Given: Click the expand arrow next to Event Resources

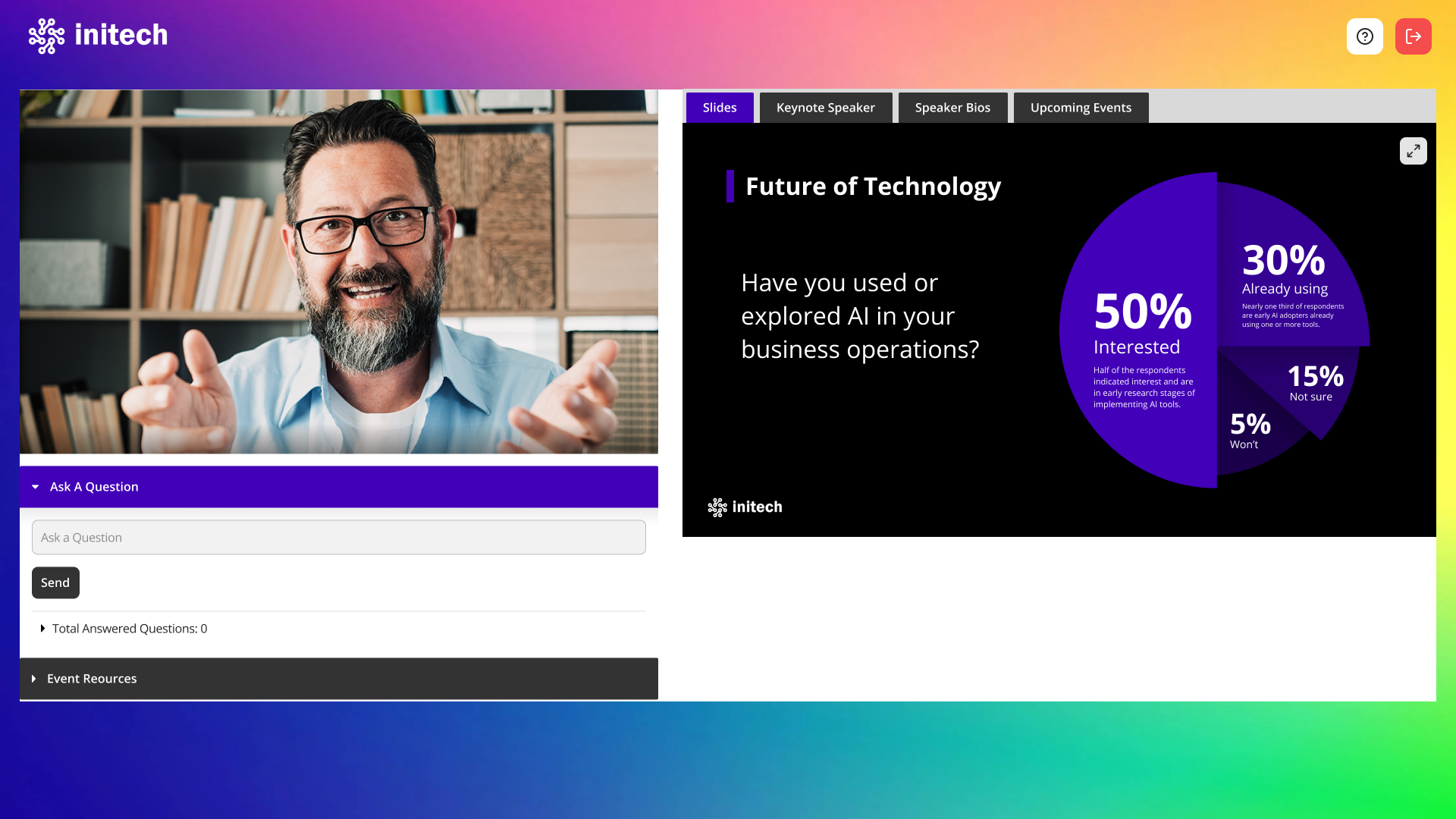Looking at the screenshot, I should point(35,678).
